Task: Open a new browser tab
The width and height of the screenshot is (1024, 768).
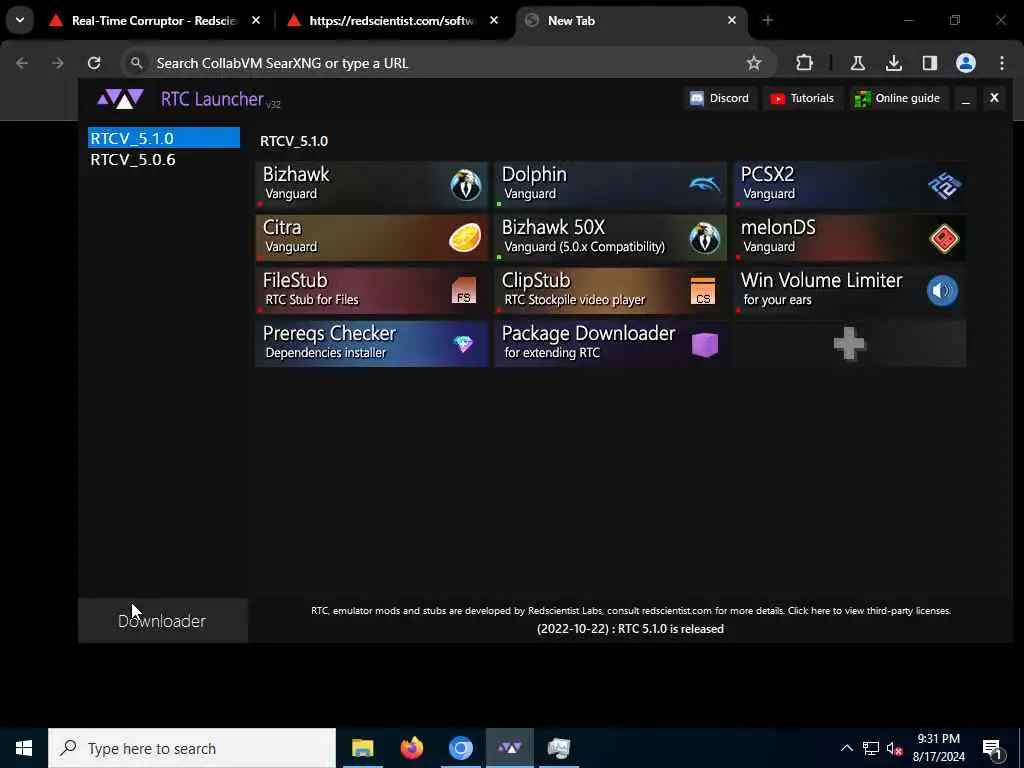Action: click(767, 21)
